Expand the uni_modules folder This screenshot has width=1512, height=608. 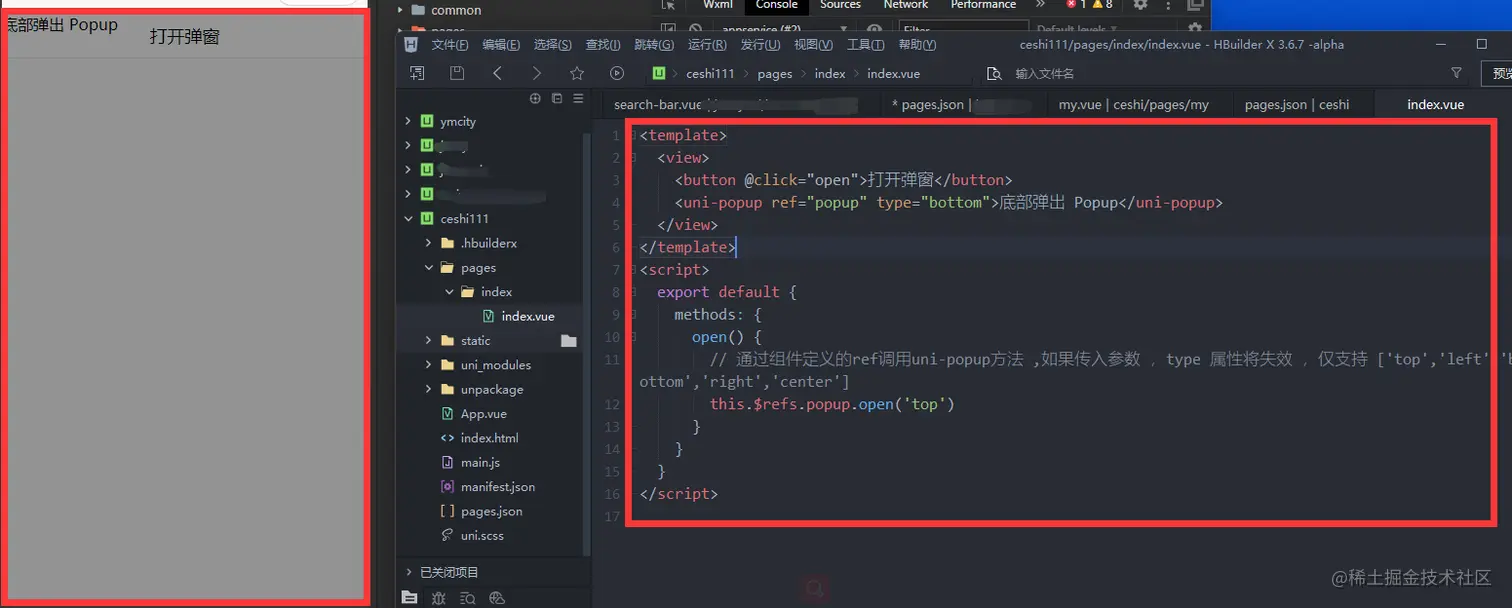coord(428,365)
